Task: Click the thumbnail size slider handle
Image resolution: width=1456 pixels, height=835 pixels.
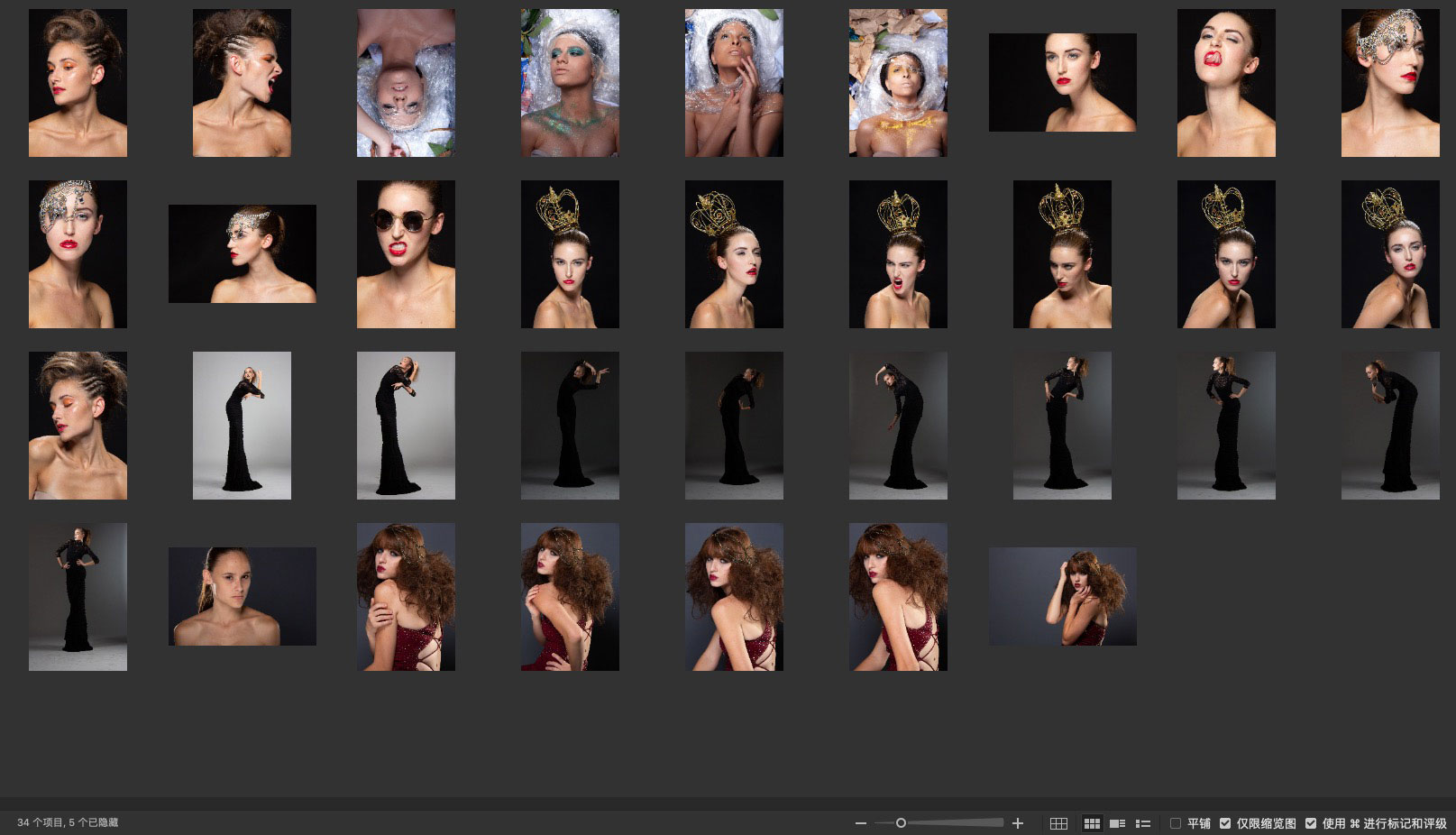Action: pos(901,823)
